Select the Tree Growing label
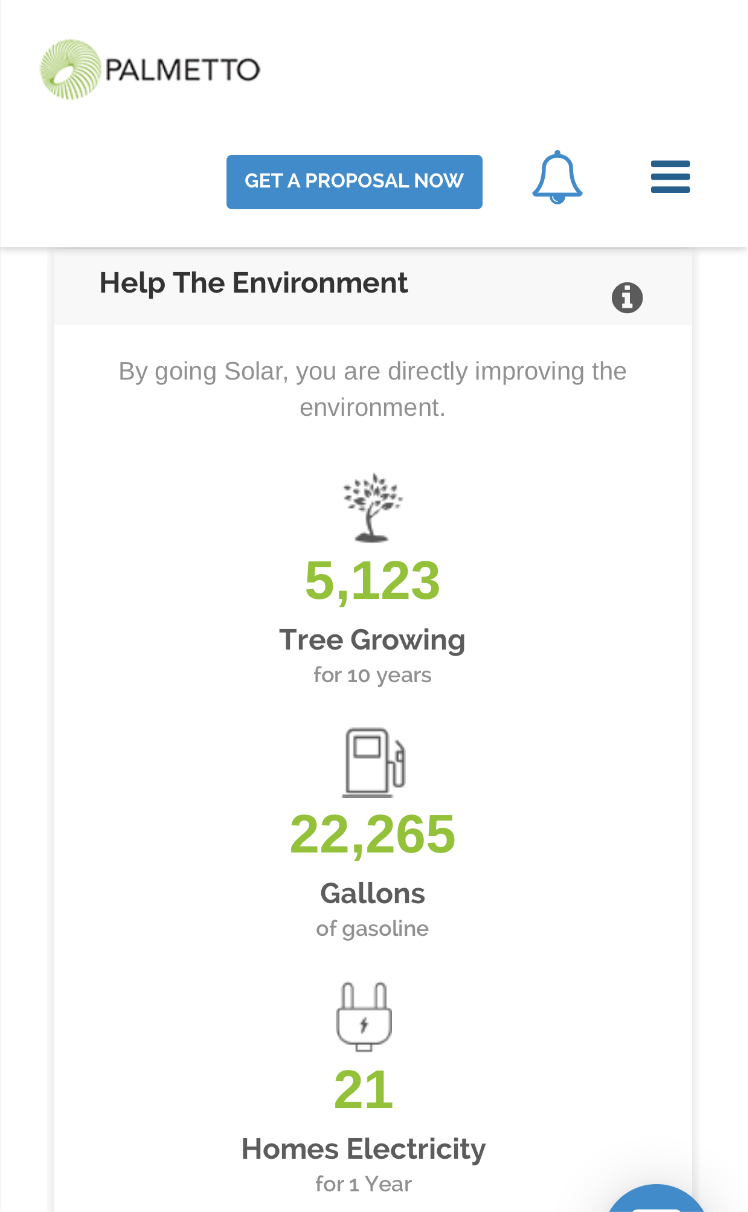This screenshot has width=748, height=1212. 372,640
